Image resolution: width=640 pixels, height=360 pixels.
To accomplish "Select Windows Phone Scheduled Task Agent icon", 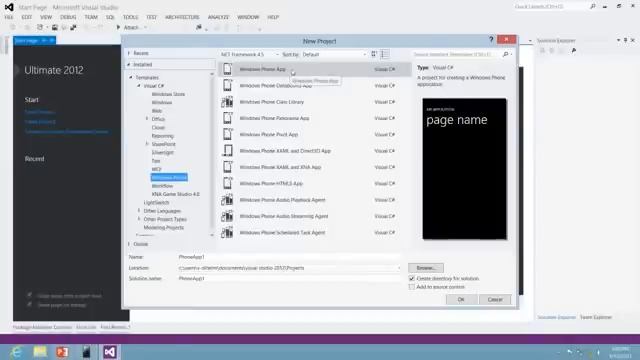I will [x=227, y=233].
